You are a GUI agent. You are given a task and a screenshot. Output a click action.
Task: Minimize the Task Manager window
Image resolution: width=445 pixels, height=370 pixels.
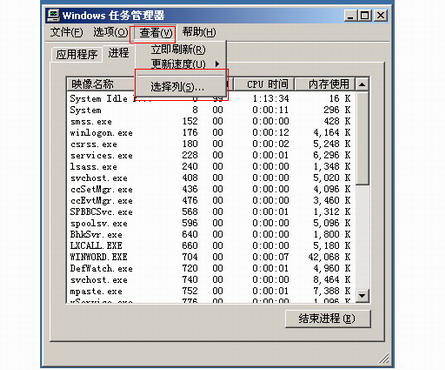(350, 15)
